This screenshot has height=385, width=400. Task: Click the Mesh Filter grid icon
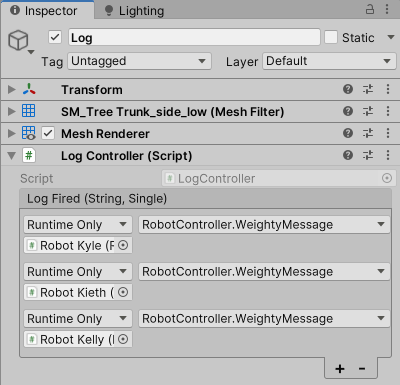28,111
